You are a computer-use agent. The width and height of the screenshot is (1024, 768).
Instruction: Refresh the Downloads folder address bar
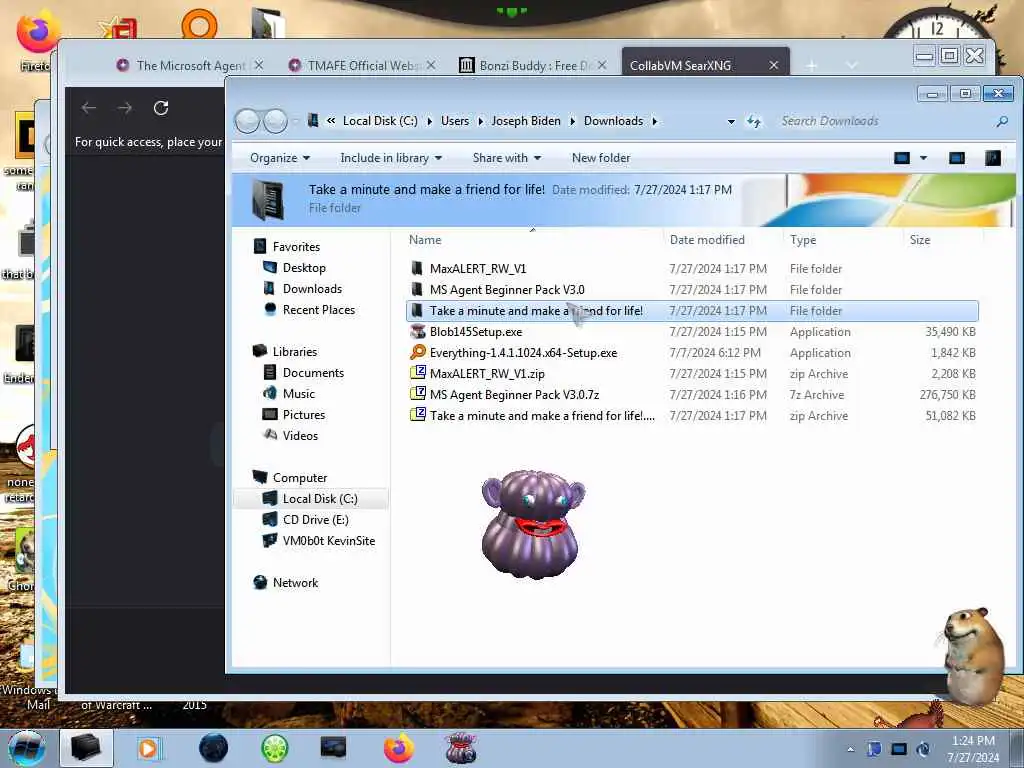tap(754, 121)
